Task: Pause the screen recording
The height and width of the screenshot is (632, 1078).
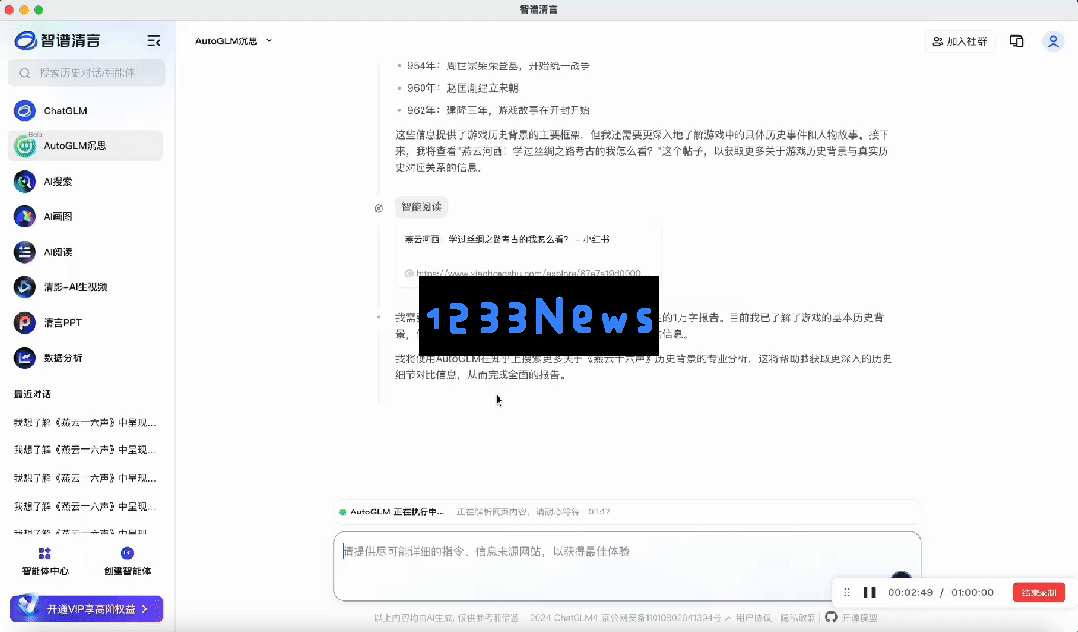Action: pos(870,592)
